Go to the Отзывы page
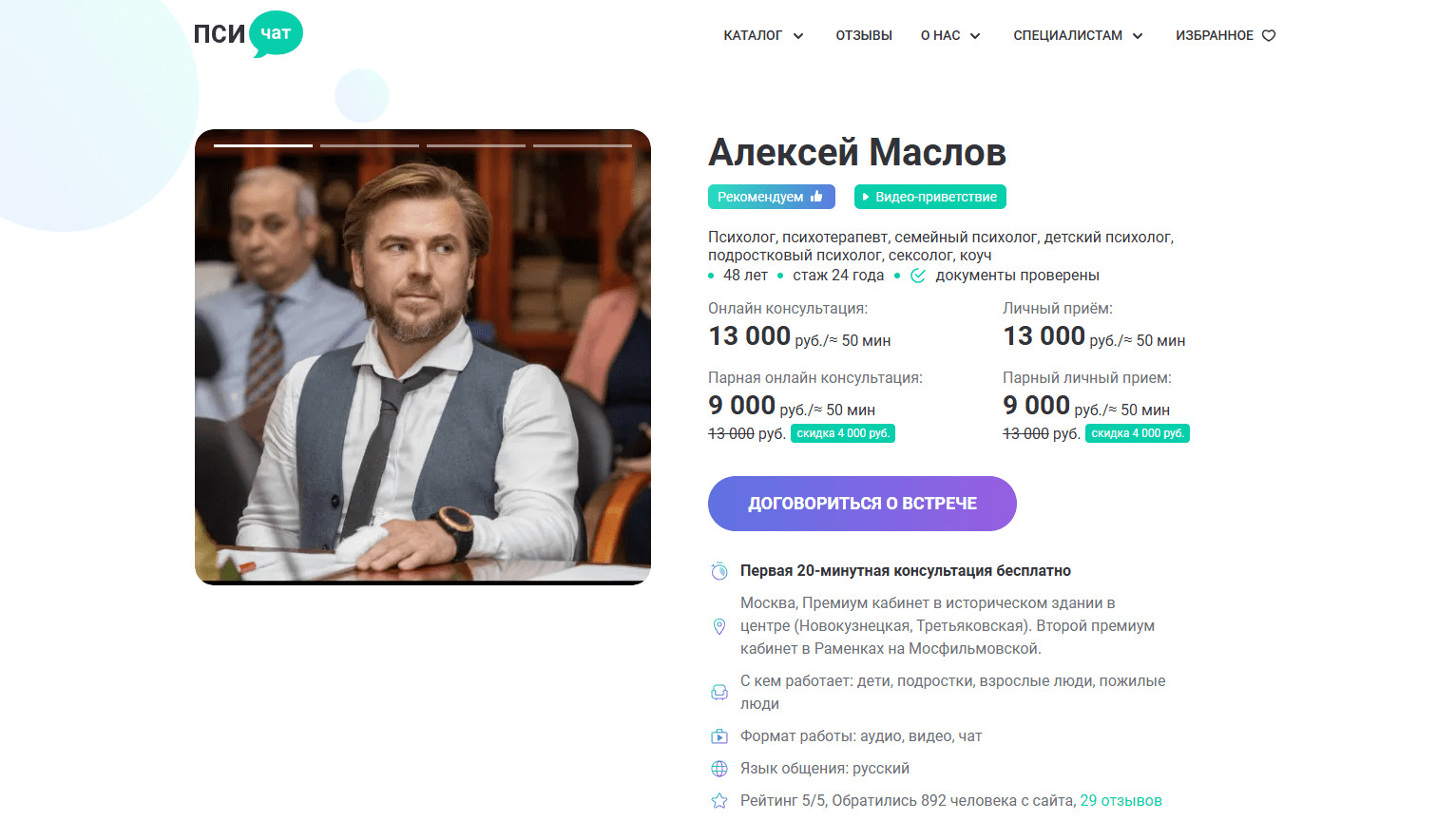1437x840 pixels. 864,36
